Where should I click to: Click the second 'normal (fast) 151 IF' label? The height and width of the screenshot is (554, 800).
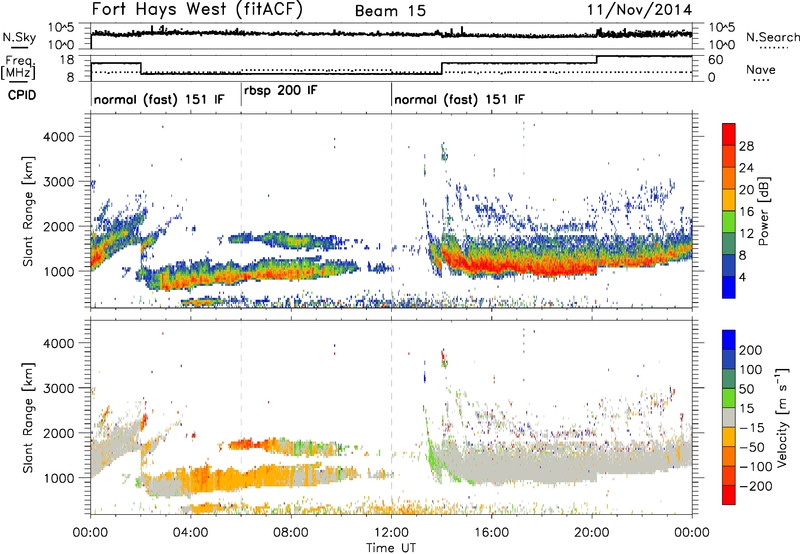pyautogui.click(x=459, y=99)
